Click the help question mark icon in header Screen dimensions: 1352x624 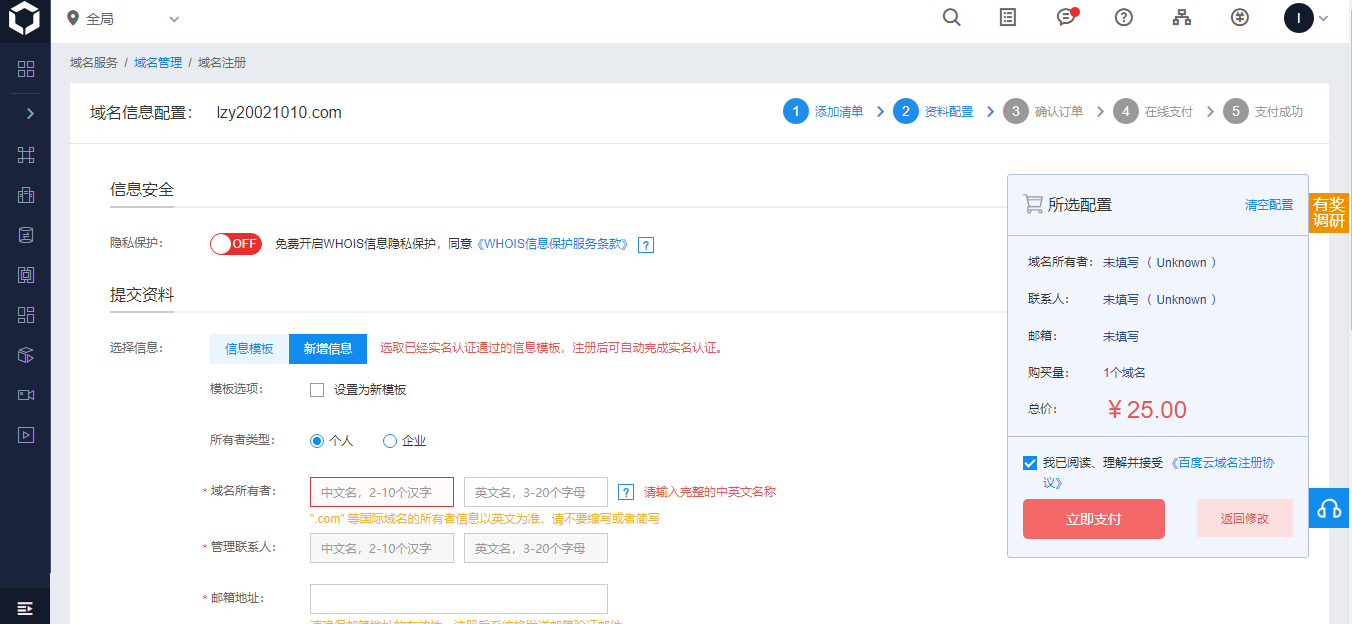pos(1123,18)
